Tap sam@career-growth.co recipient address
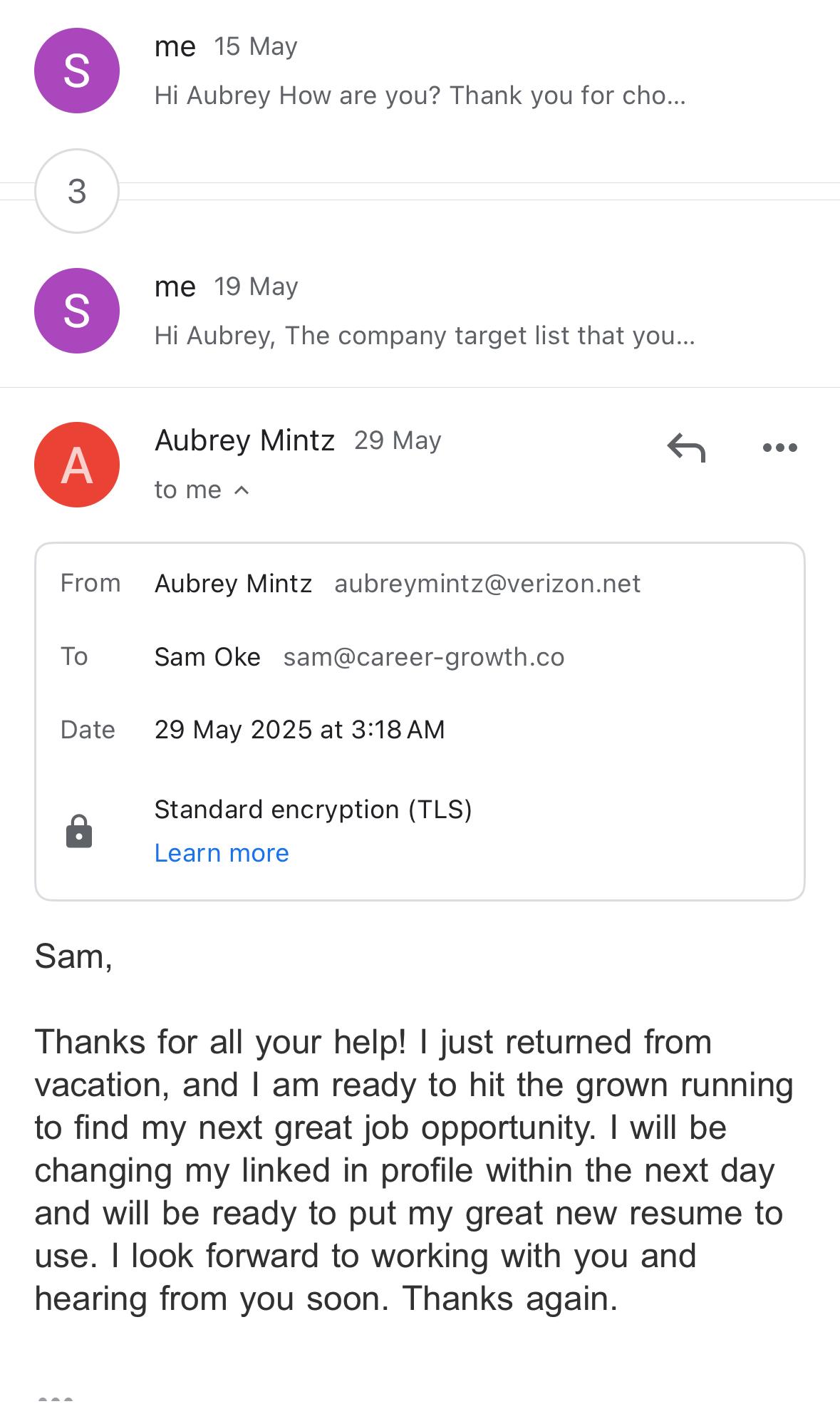The height and width of the screenshot is (1404, 840). coord(424,657)
